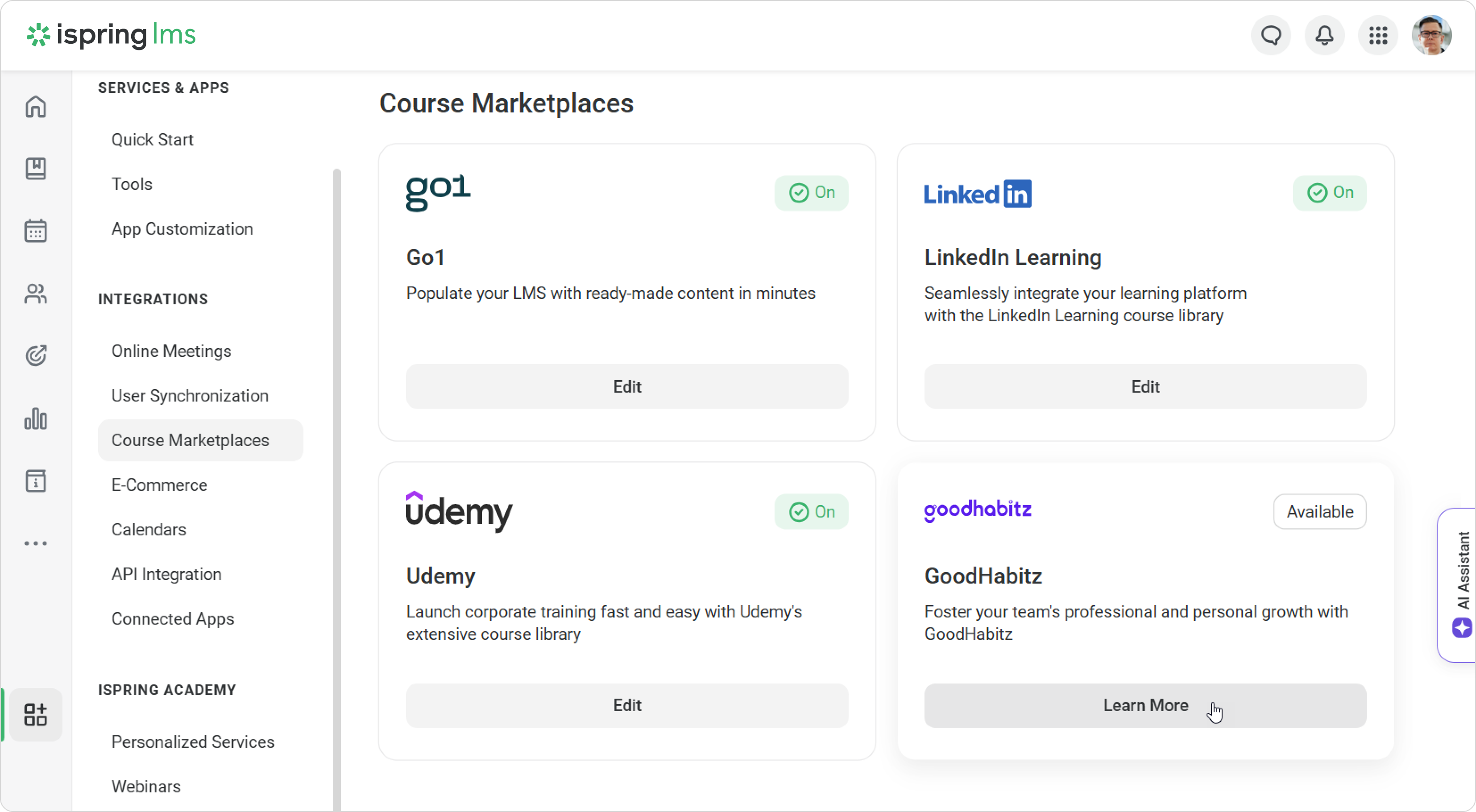
Task: Click the Services & Apps rail icon
Action: tap(36, 715)
